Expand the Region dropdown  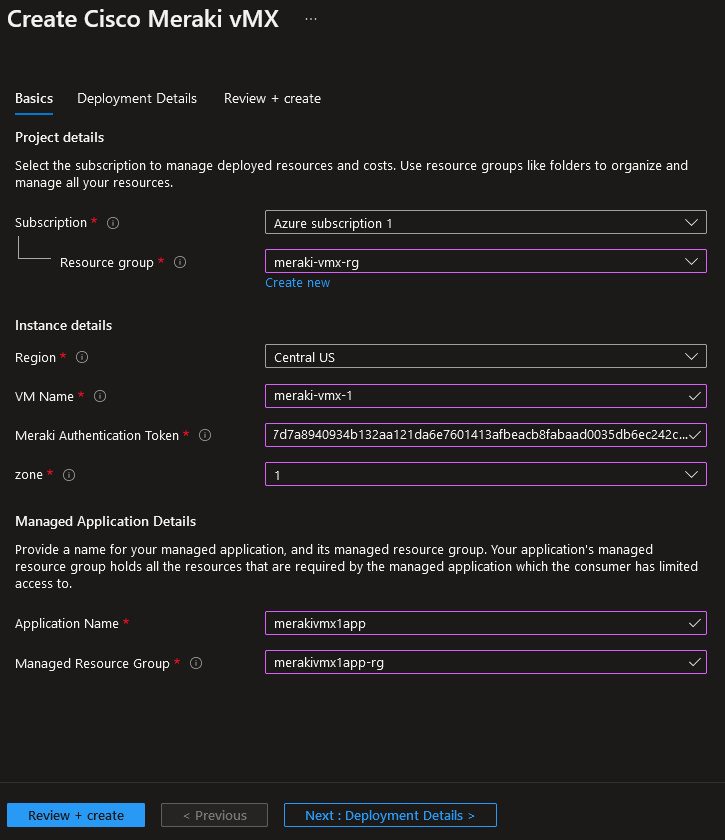coord(485,357)
